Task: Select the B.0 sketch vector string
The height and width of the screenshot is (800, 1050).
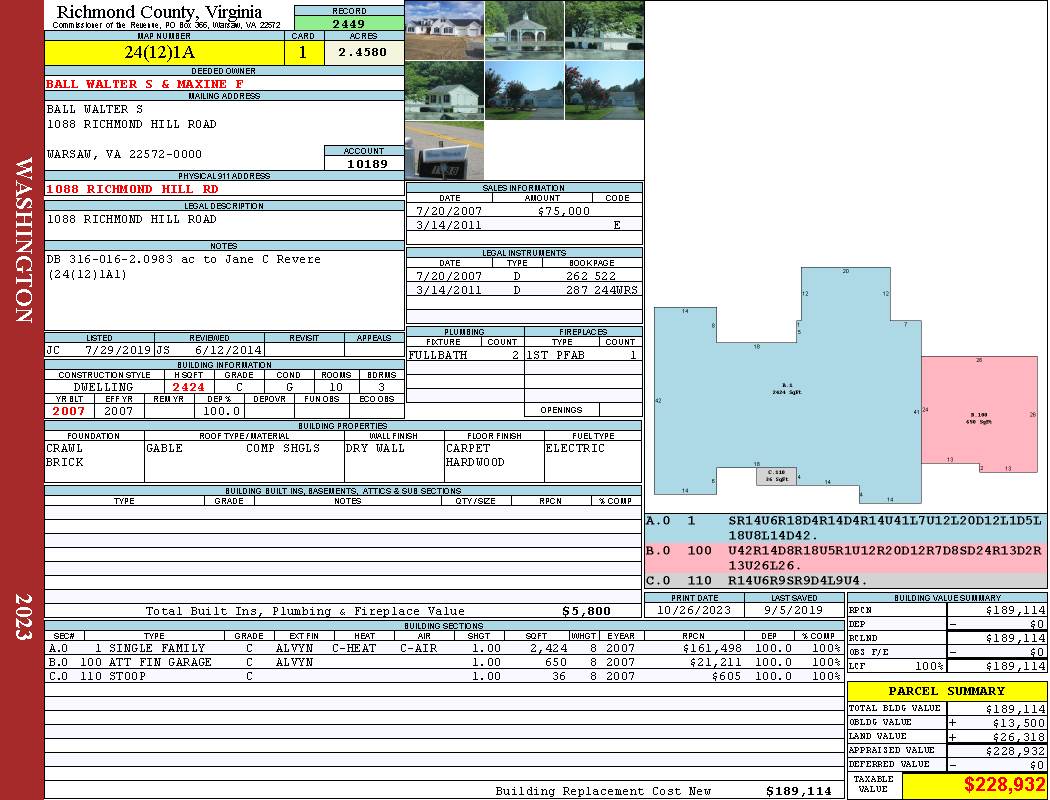Action: click(885, 557)
